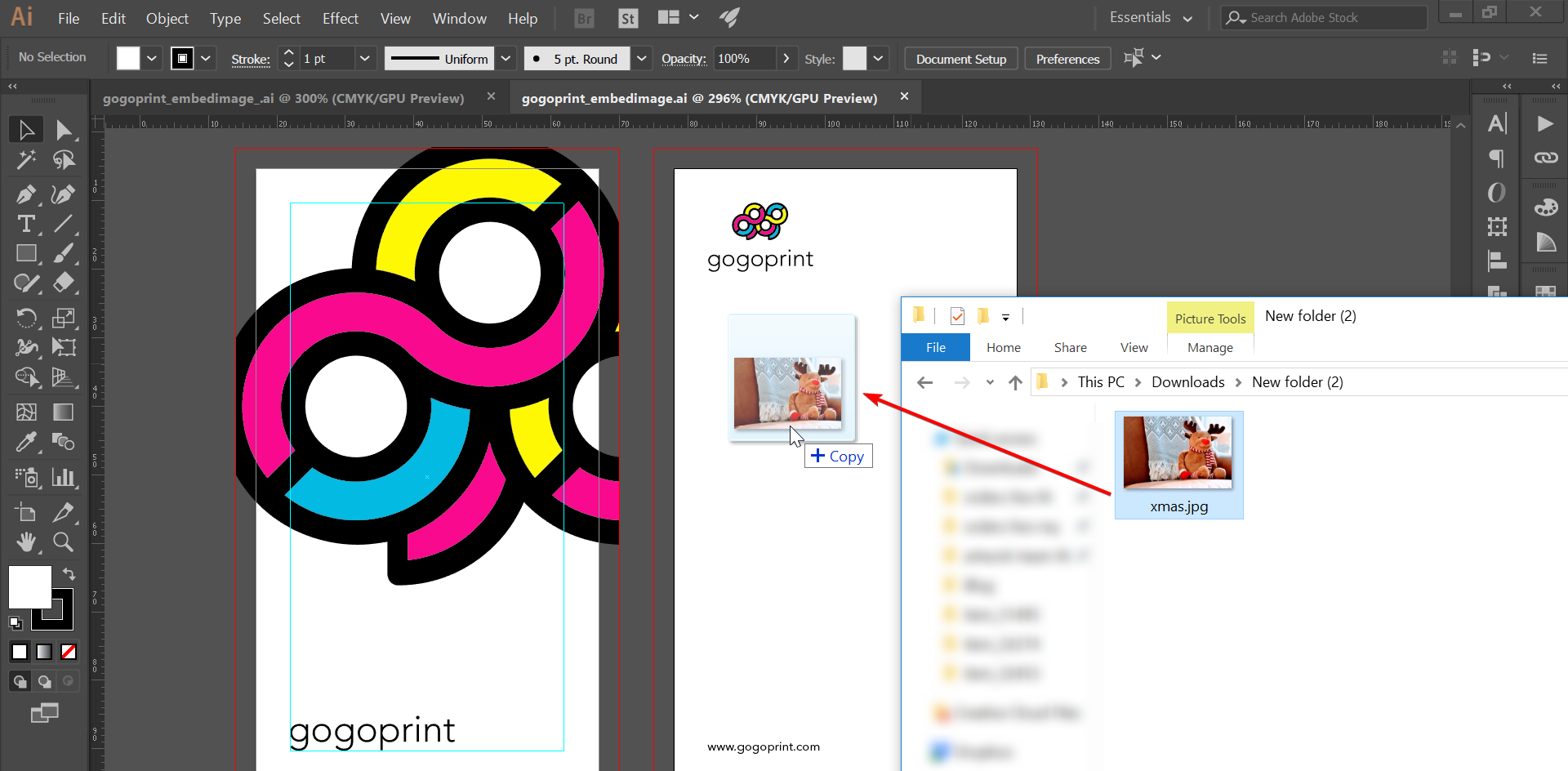1568x771 pixels.
Task: Select the Magic Wand tool
Action: coord(26,160)
